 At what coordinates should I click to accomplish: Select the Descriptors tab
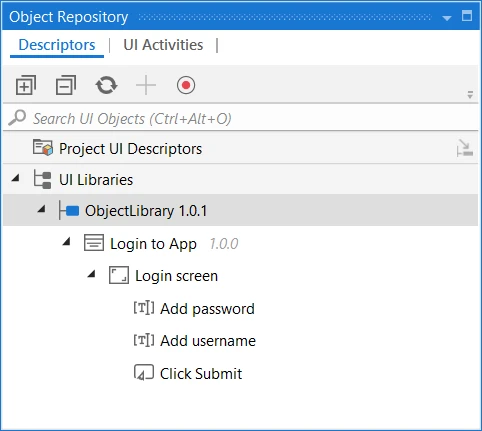pyautogui.click(x=57, y=45)
